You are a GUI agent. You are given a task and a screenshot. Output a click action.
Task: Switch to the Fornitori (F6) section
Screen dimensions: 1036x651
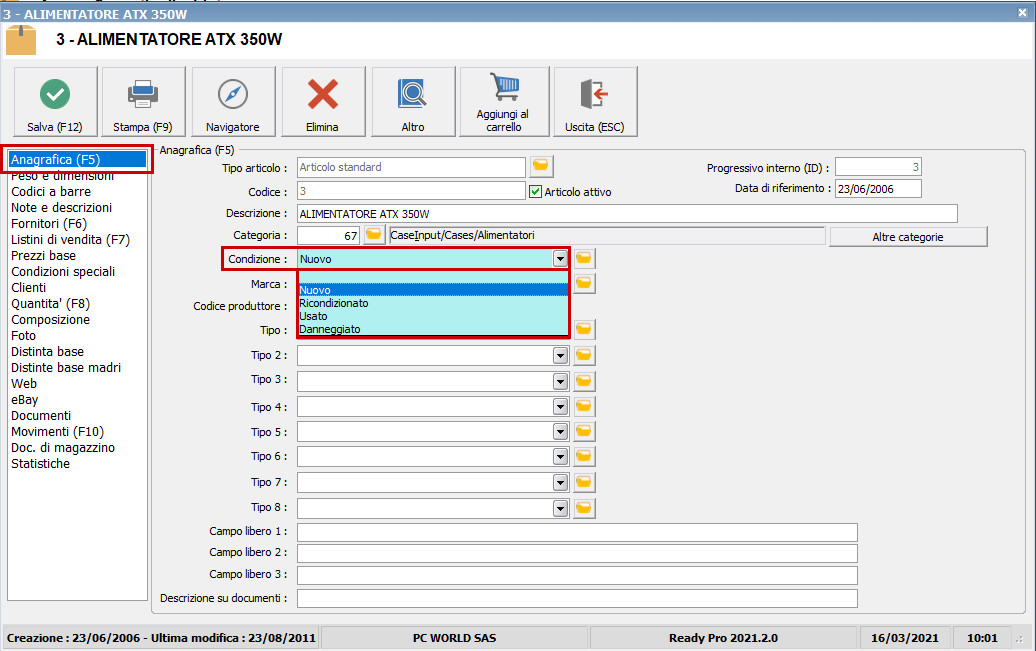point(49,224)
